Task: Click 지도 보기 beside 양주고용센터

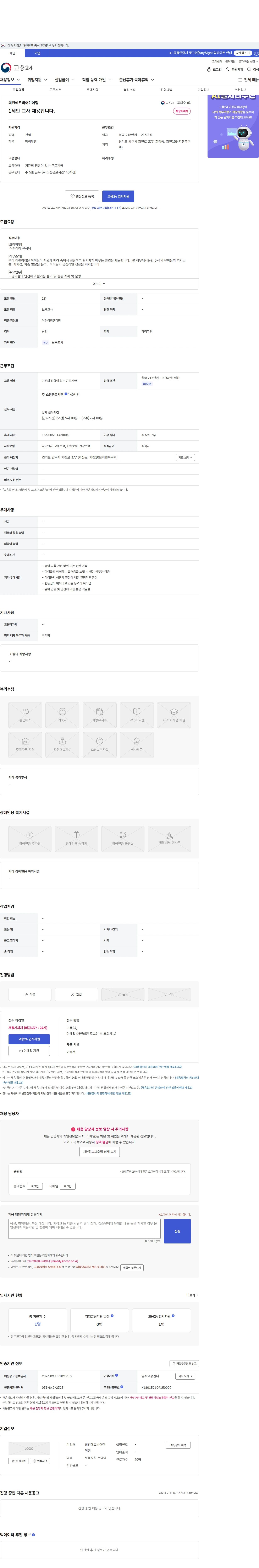Action: [185, 1376]
